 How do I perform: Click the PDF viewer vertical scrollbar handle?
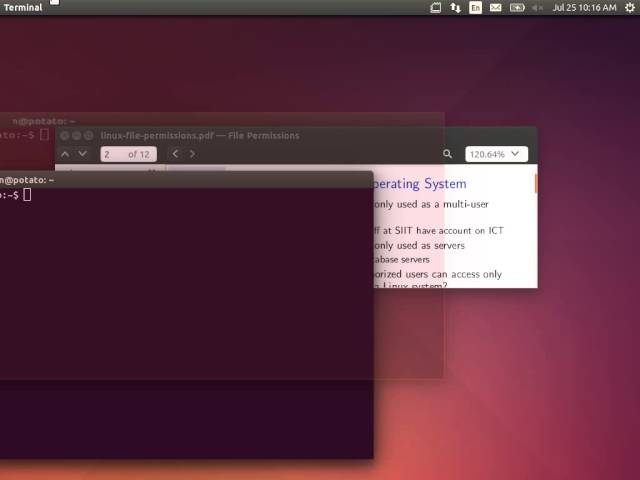pyautogui.click(x=536, y=183)
